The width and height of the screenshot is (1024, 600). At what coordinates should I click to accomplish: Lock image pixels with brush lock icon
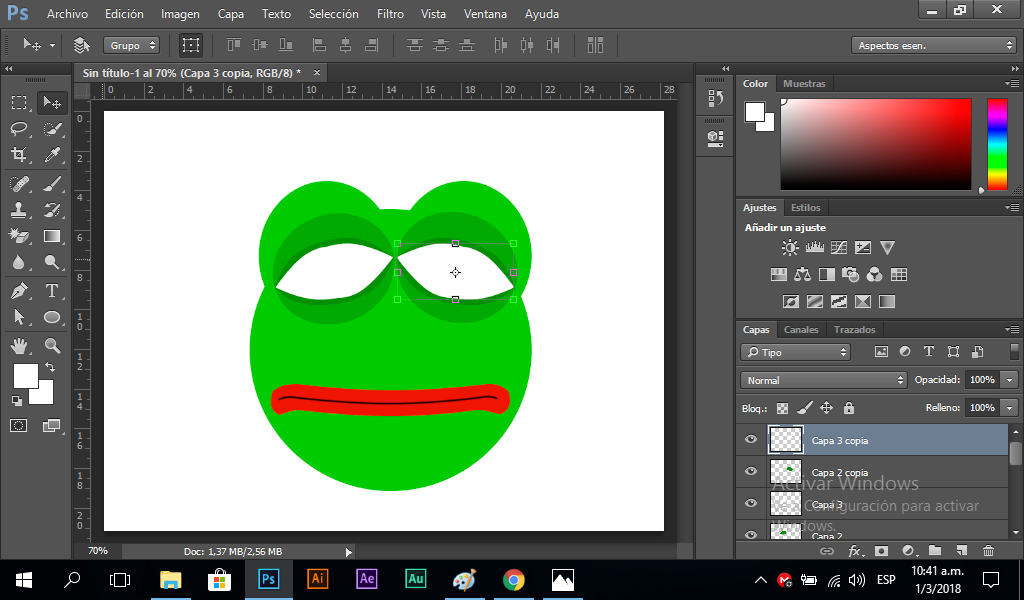pos(805,409)
